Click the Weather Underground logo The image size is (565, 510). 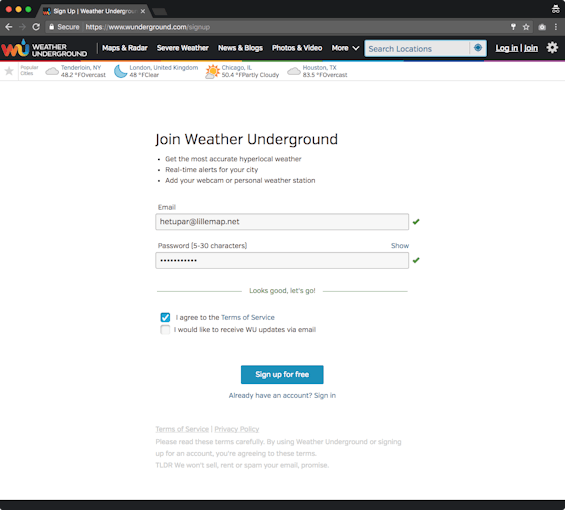(x=44, y=48)
